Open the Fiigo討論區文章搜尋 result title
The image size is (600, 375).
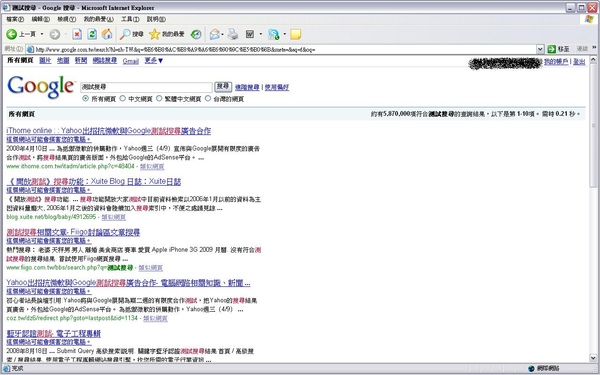(73, 232)
